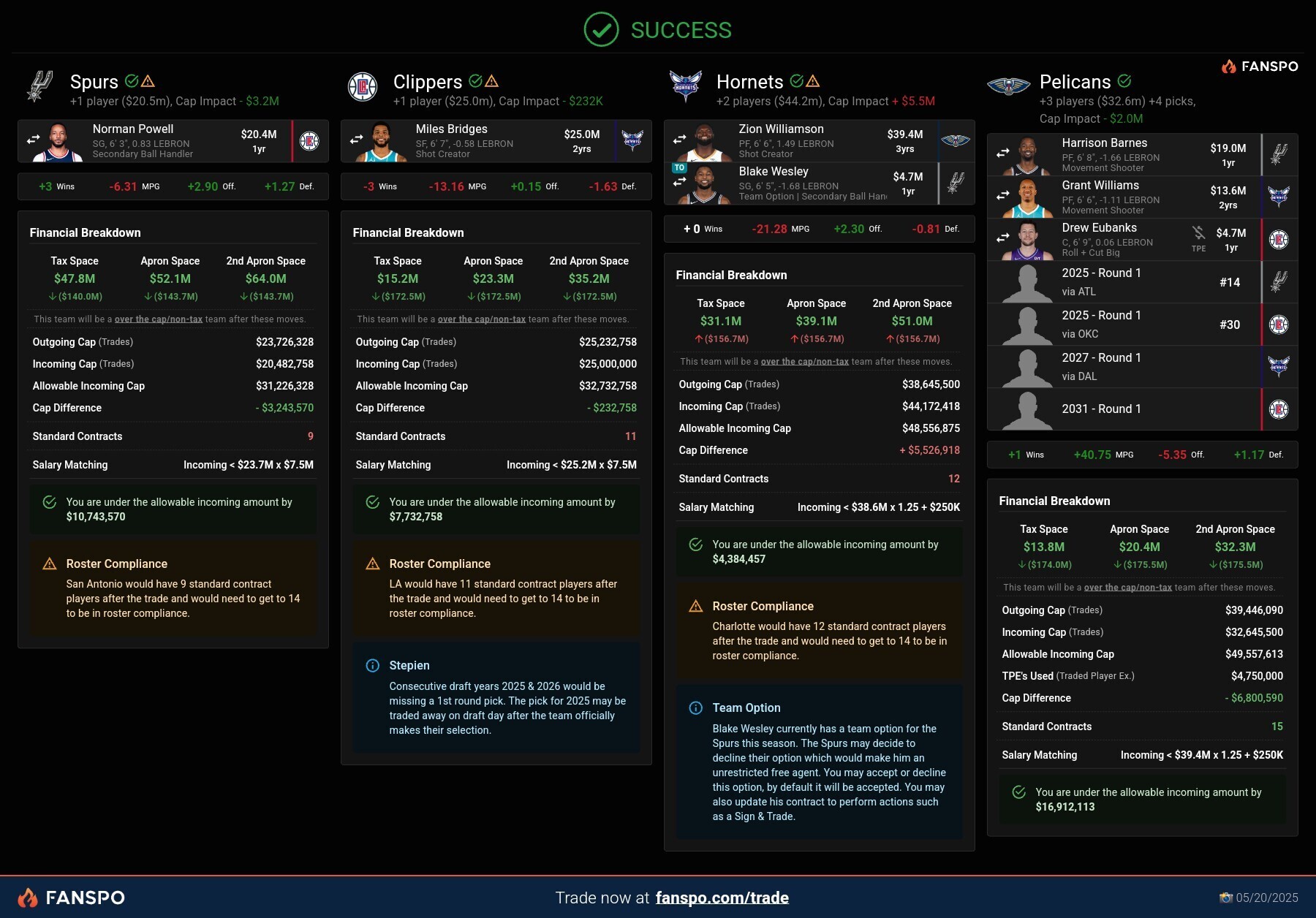Click the camera icon beside the date
This screenshot has width=1316, height=918.
click(x=1226, y=898)
